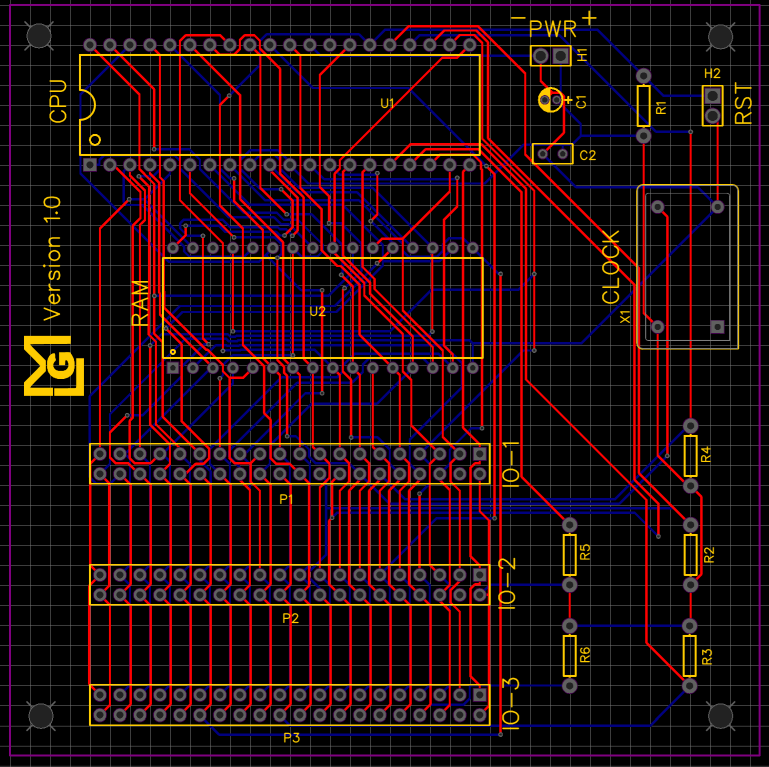Image resolution: width=769 pixels, height=767 pixels.
Task: Click the square pin-1 pad of RAM U2
Action: coord(173,367)
